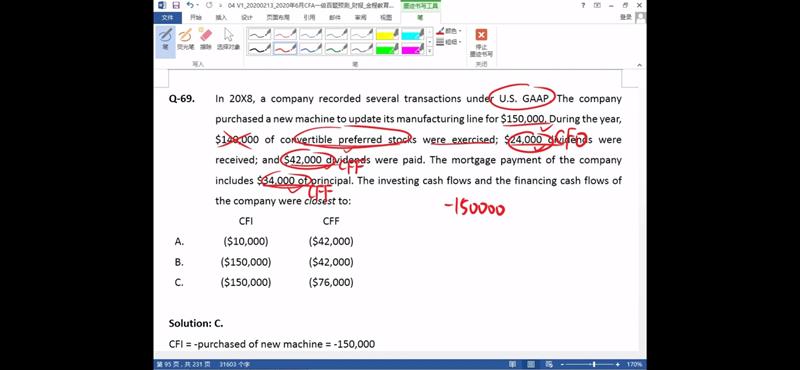Switch to Read Mode view in status bar

(x=512, y=364)
